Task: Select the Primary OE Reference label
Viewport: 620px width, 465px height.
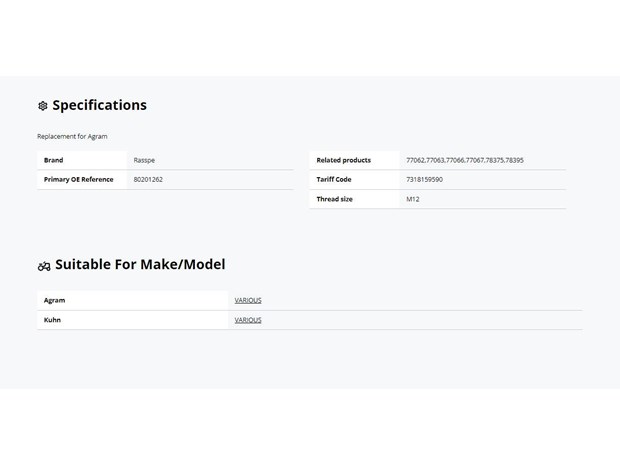Action: [79, 180]
